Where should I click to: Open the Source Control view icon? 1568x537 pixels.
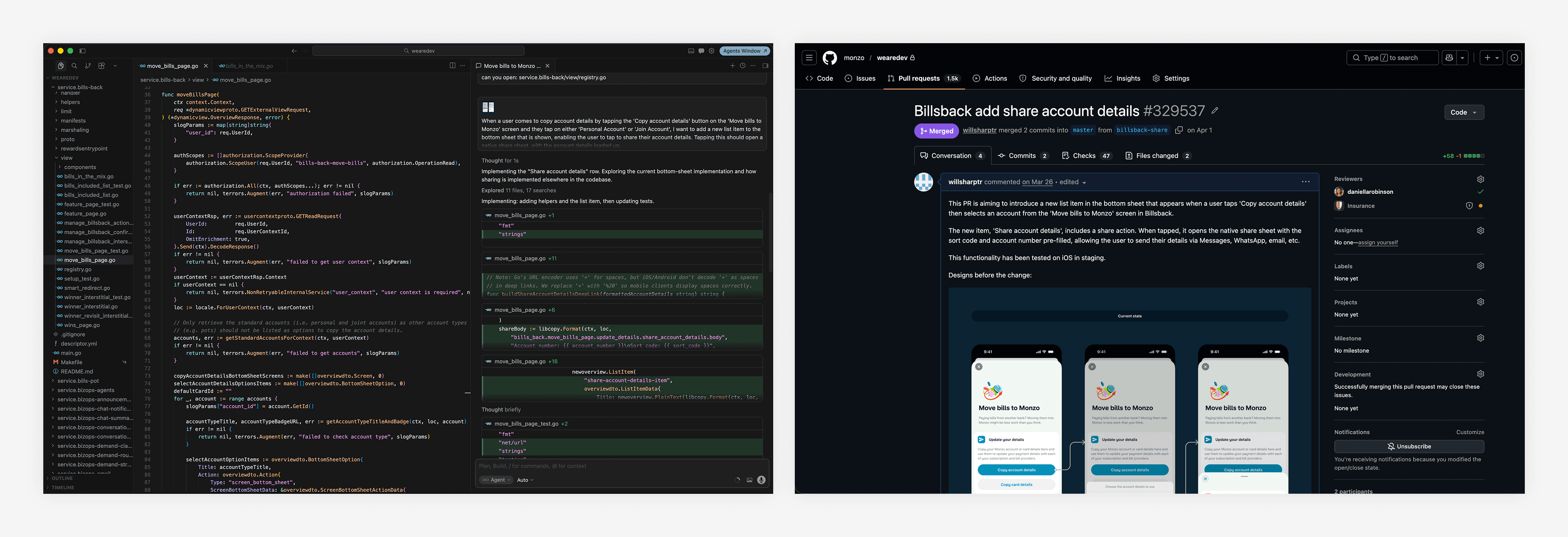tap(88, 66)
